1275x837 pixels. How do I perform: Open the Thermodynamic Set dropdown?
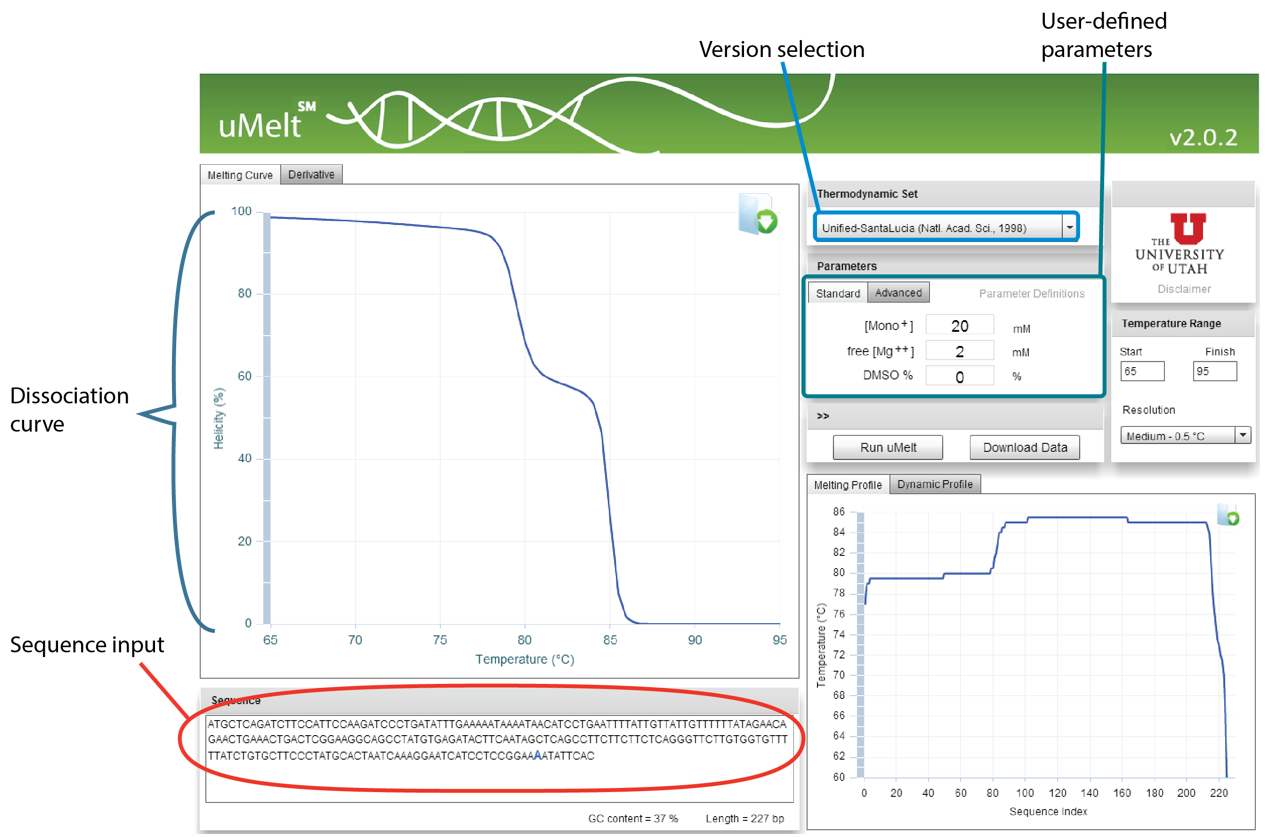pyautogui.click(x=946, y=228)
